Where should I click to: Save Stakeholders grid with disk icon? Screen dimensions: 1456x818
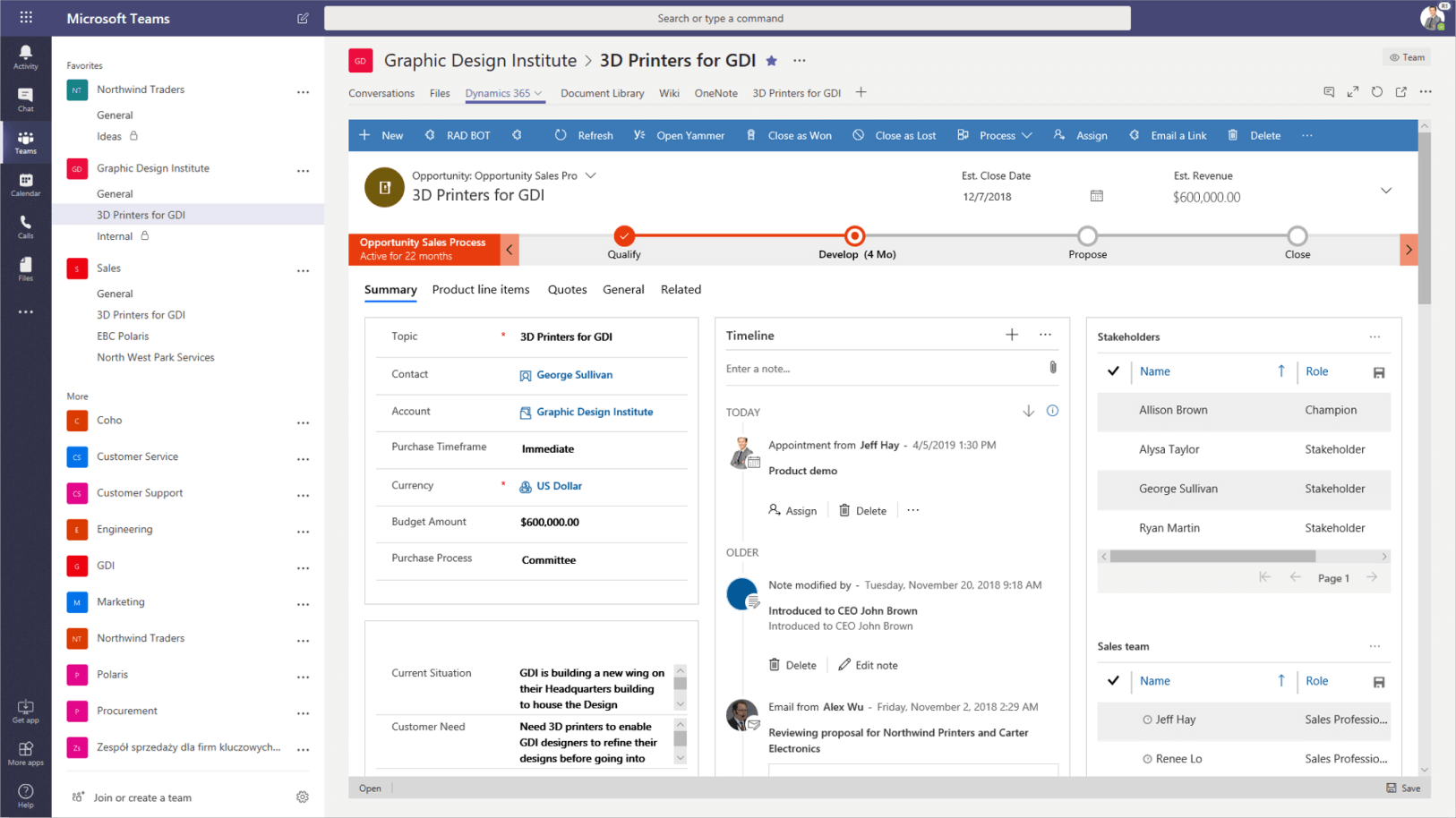click(x=1379, y=372)
